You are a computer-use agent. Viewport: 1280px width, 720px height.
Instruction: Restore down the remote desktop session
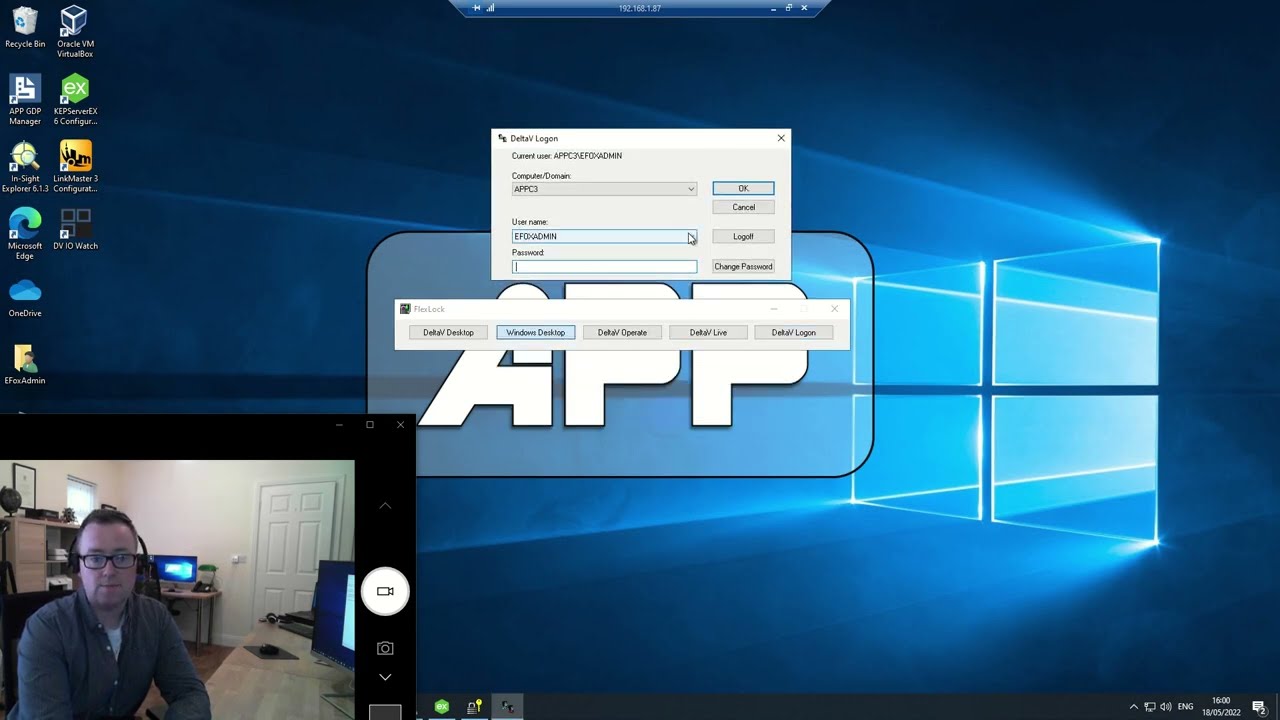pos(788,8)
